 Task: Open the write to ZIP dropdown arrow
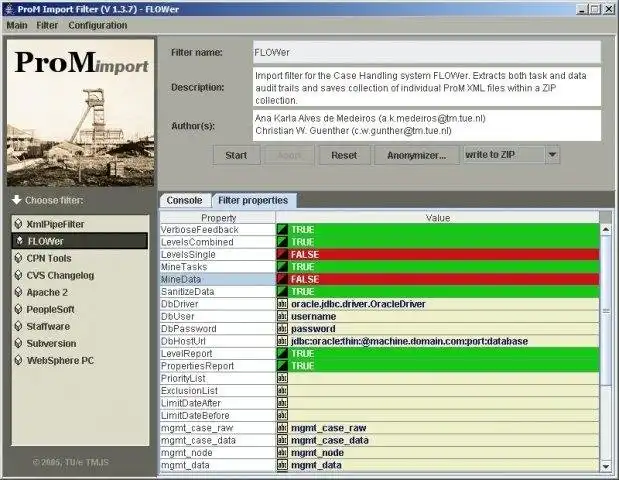pos(552,155)
